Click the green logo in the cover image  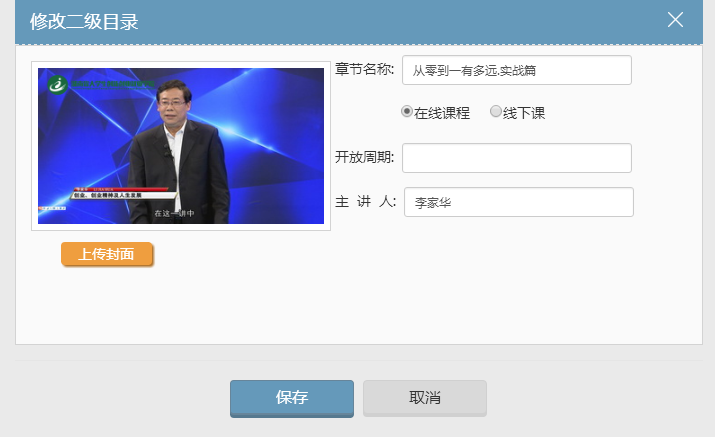point(57,84)
